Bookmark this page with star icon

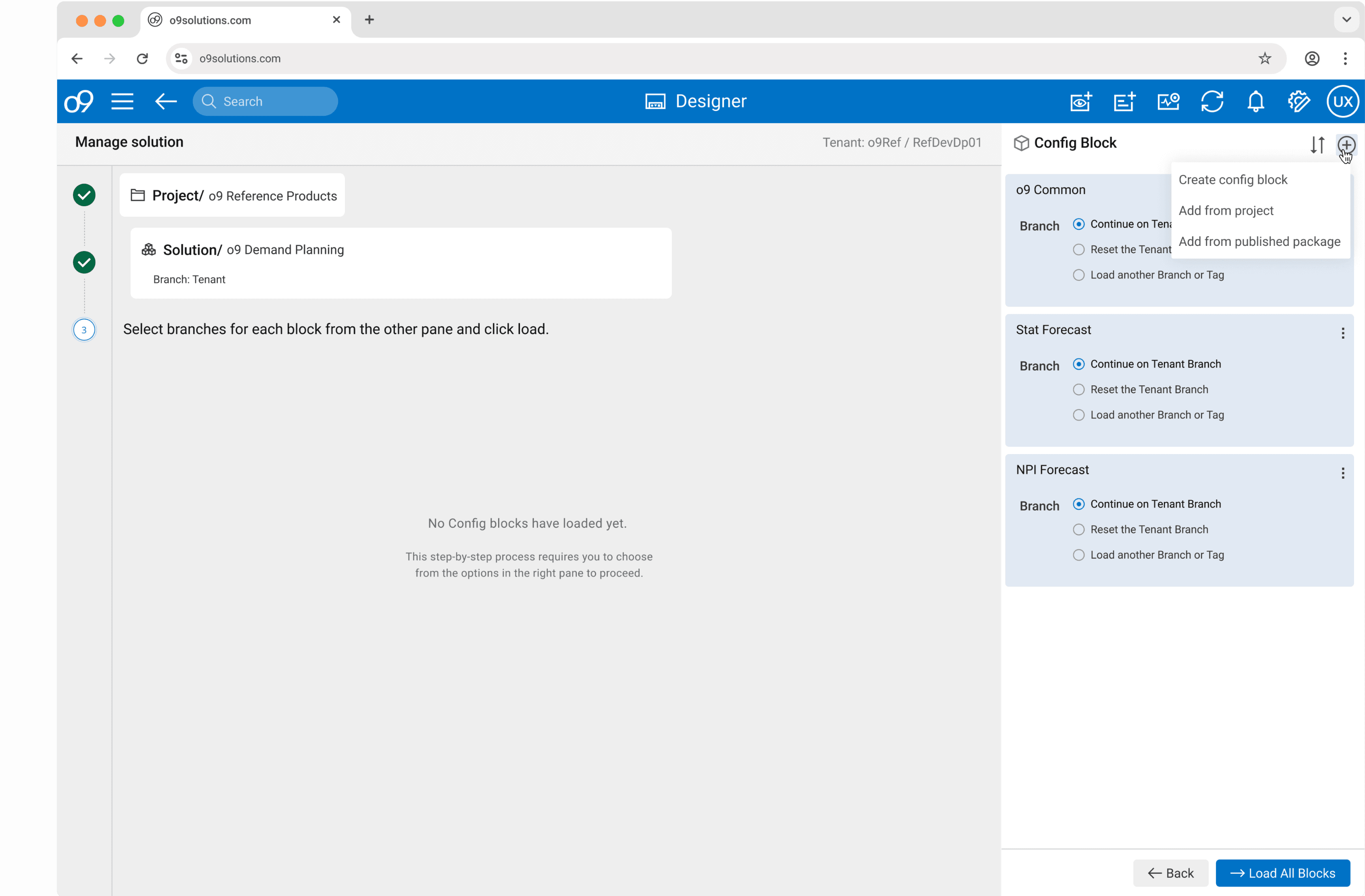1264,58
